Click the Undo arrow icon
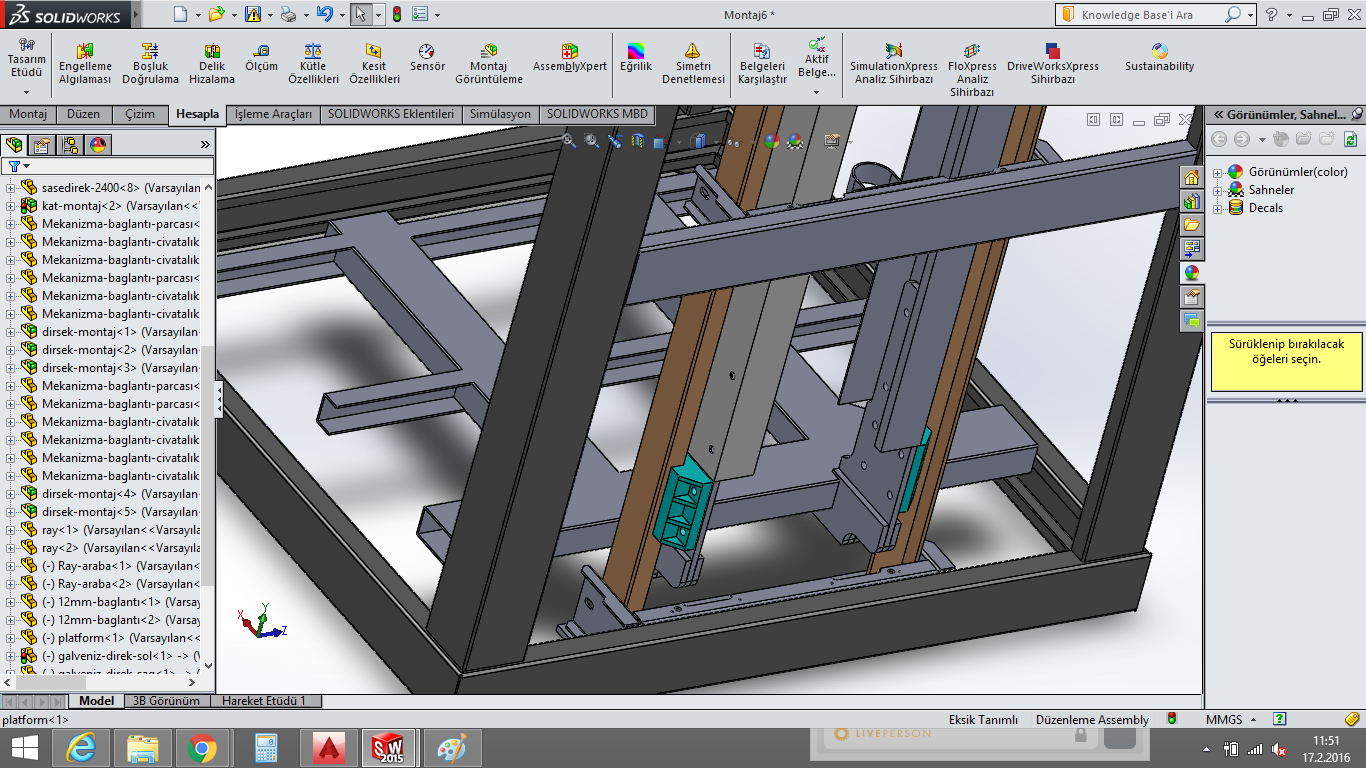This screenshot has width=1366, height=768. coord(323,14)
